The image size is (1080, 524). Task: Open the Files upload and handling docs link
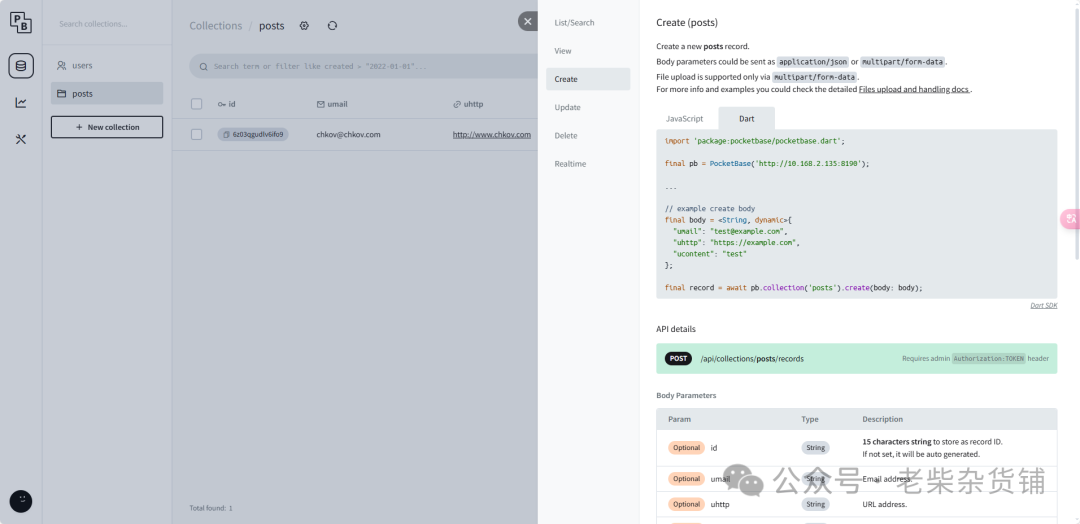[x=914, y=89]
